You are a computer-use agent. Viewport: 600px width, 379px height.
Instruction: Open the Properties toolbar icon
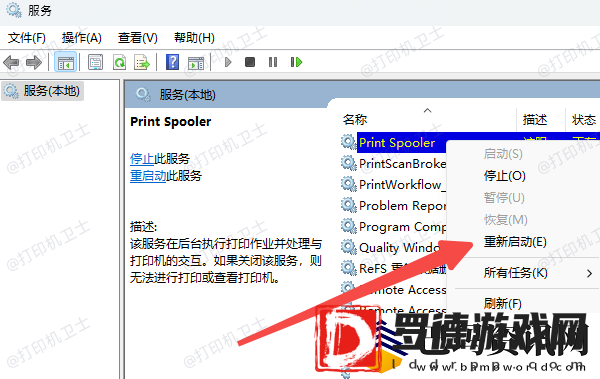coord(95,62)
